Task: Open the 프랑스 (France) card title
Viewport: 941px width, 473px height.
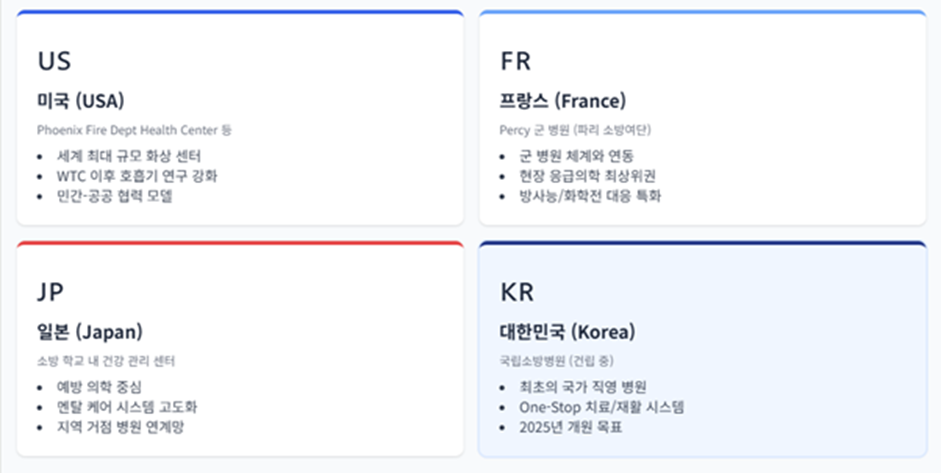Action: (563, 101)
